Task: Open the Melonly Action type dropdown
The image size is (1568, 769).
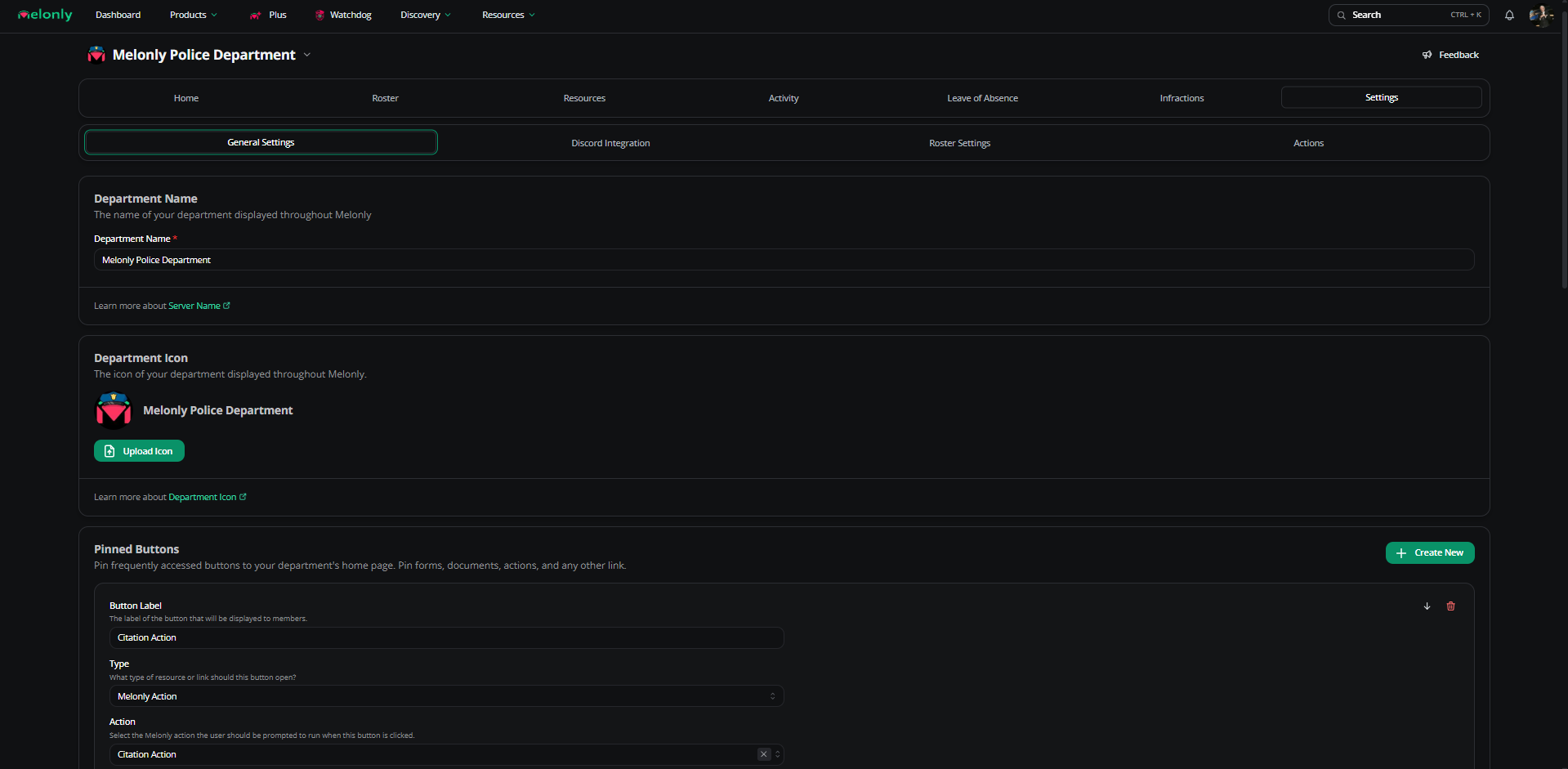Action: pyautogui.click(x=446, y=695)
